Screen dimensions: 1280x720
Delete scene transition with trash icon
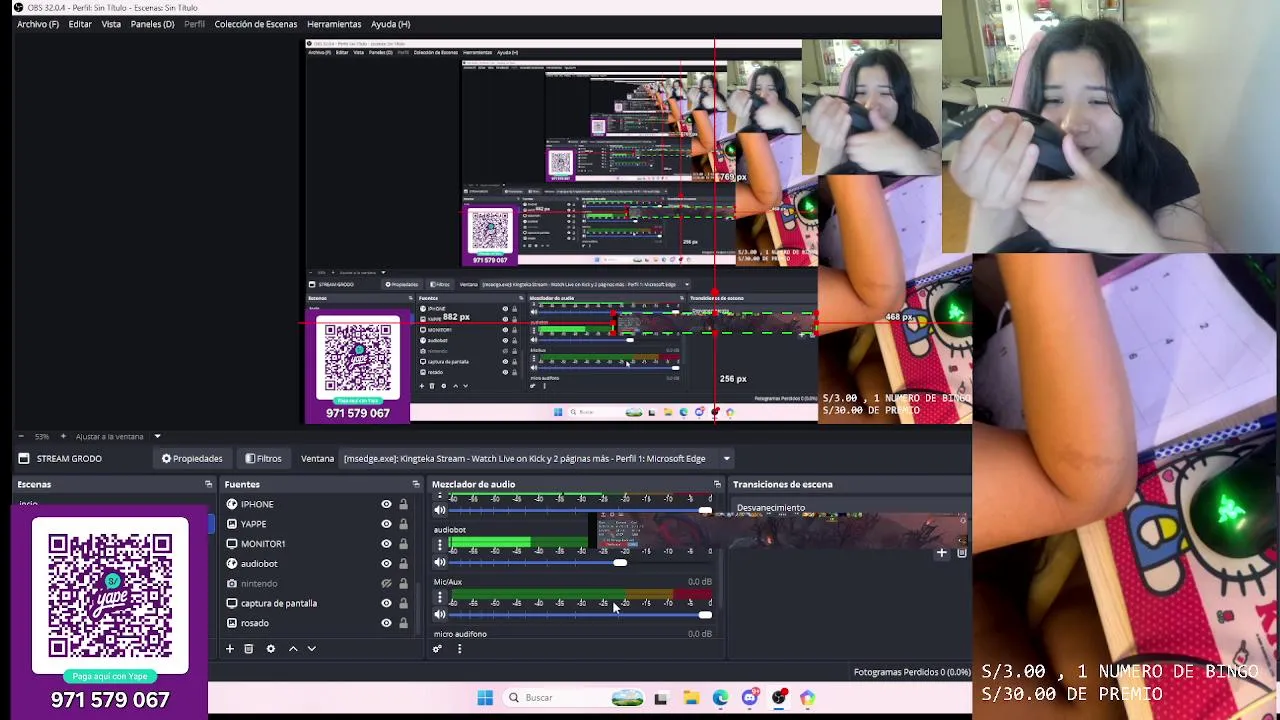click(x=961, y=552)
